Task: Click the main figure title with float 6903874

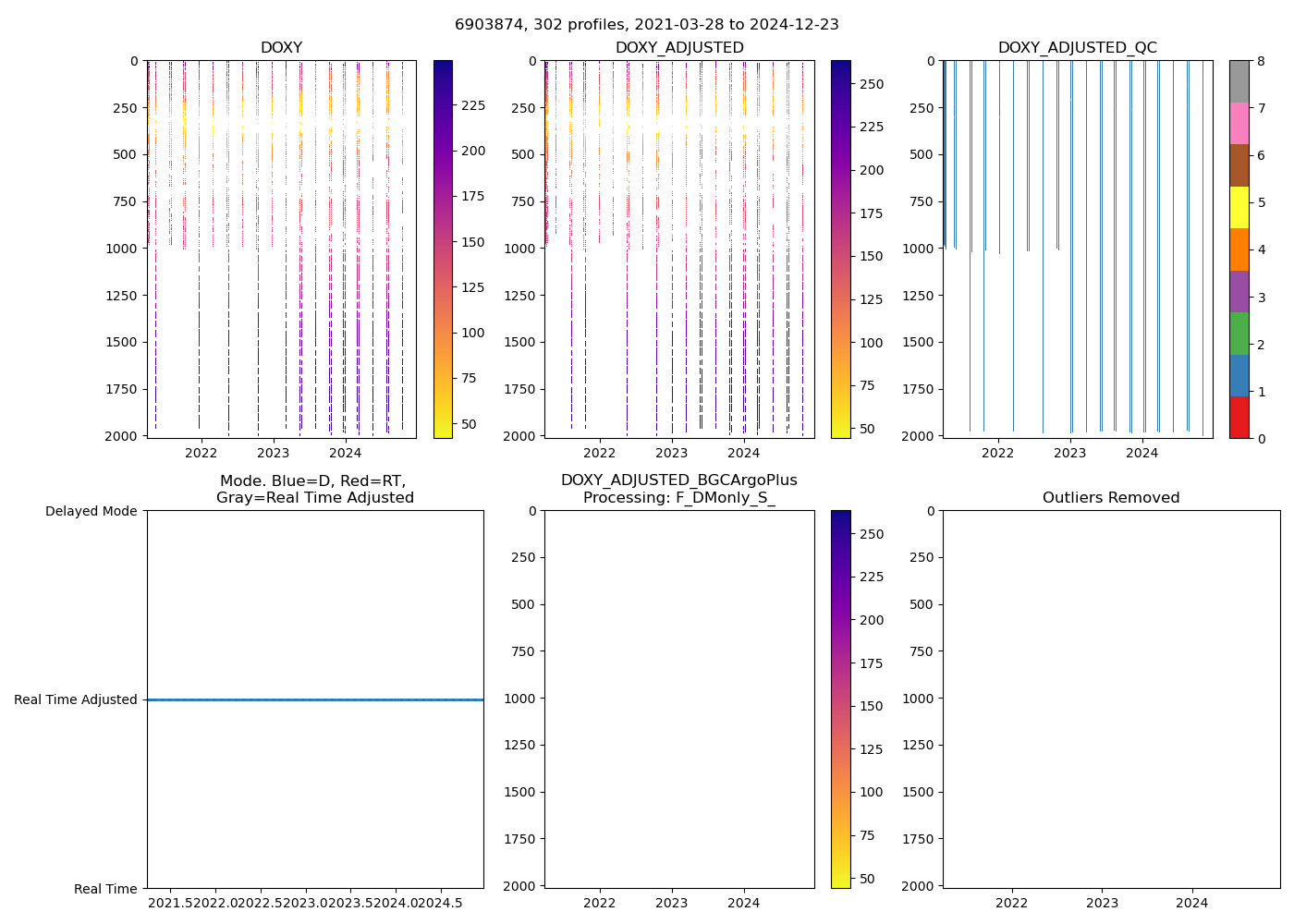Action: coord(646,25)
